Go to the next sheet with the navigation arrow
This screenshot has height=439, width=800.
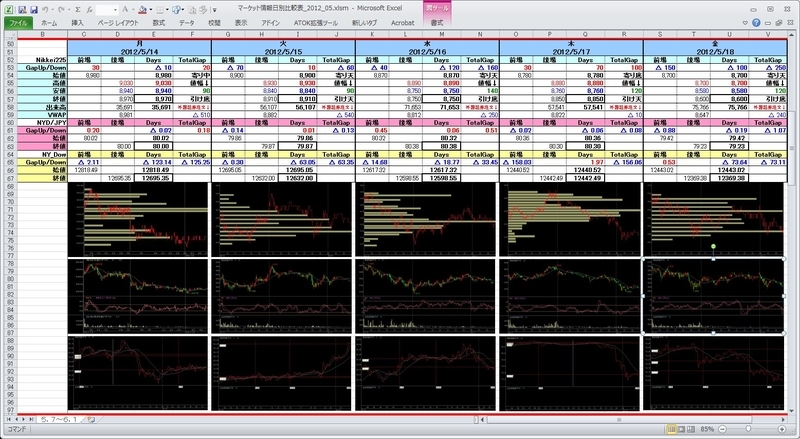click(24, 420)
